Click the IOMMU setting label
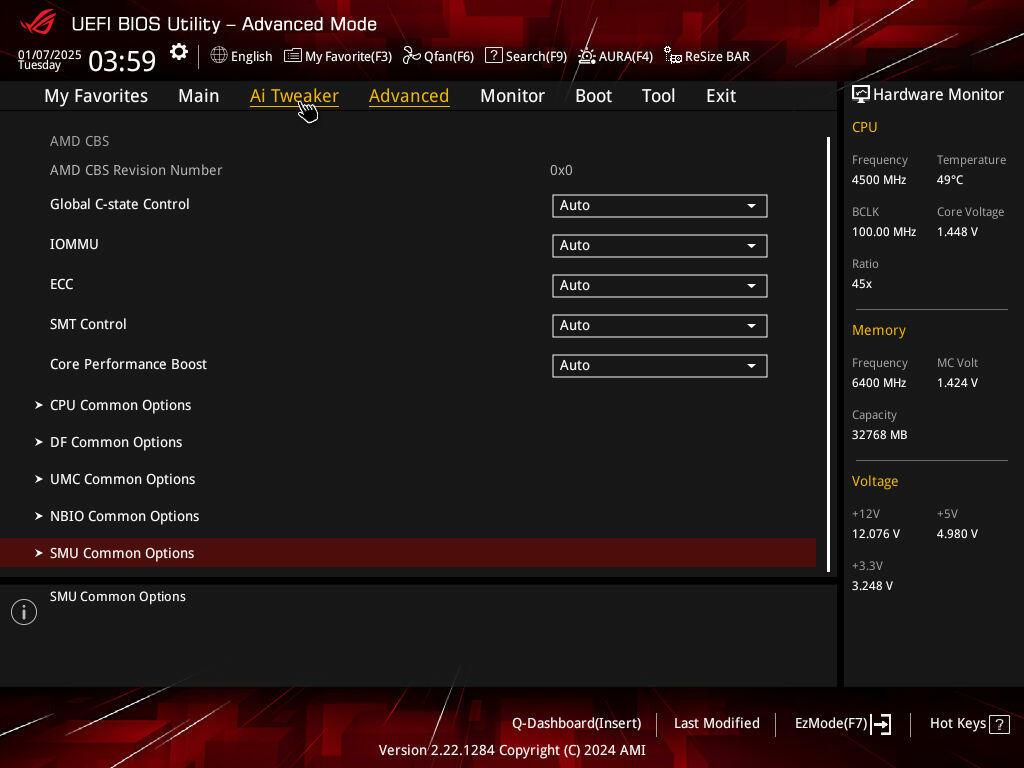Screen dimensions: 1024x768 pos(74,244)
